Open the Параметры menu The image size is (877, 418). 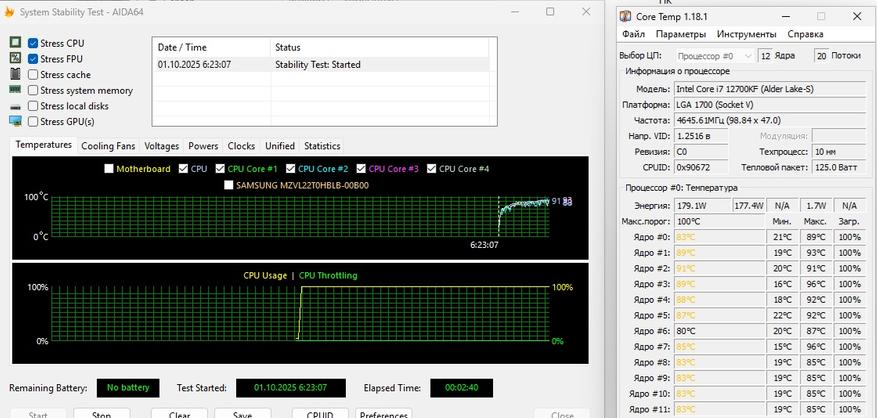[681, 34]
